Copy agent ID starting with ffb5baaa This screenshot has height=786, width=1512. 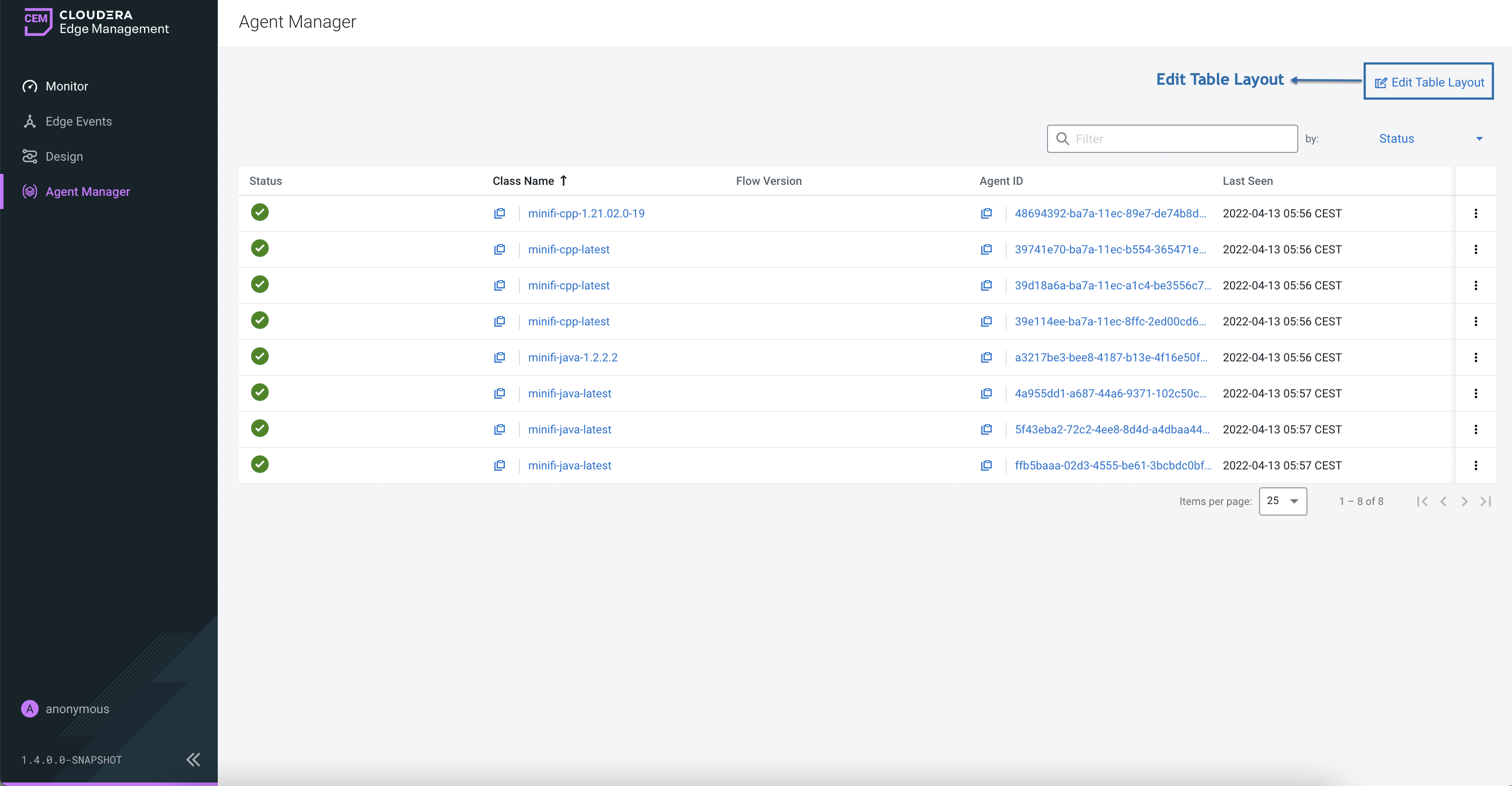coord(986,465)
